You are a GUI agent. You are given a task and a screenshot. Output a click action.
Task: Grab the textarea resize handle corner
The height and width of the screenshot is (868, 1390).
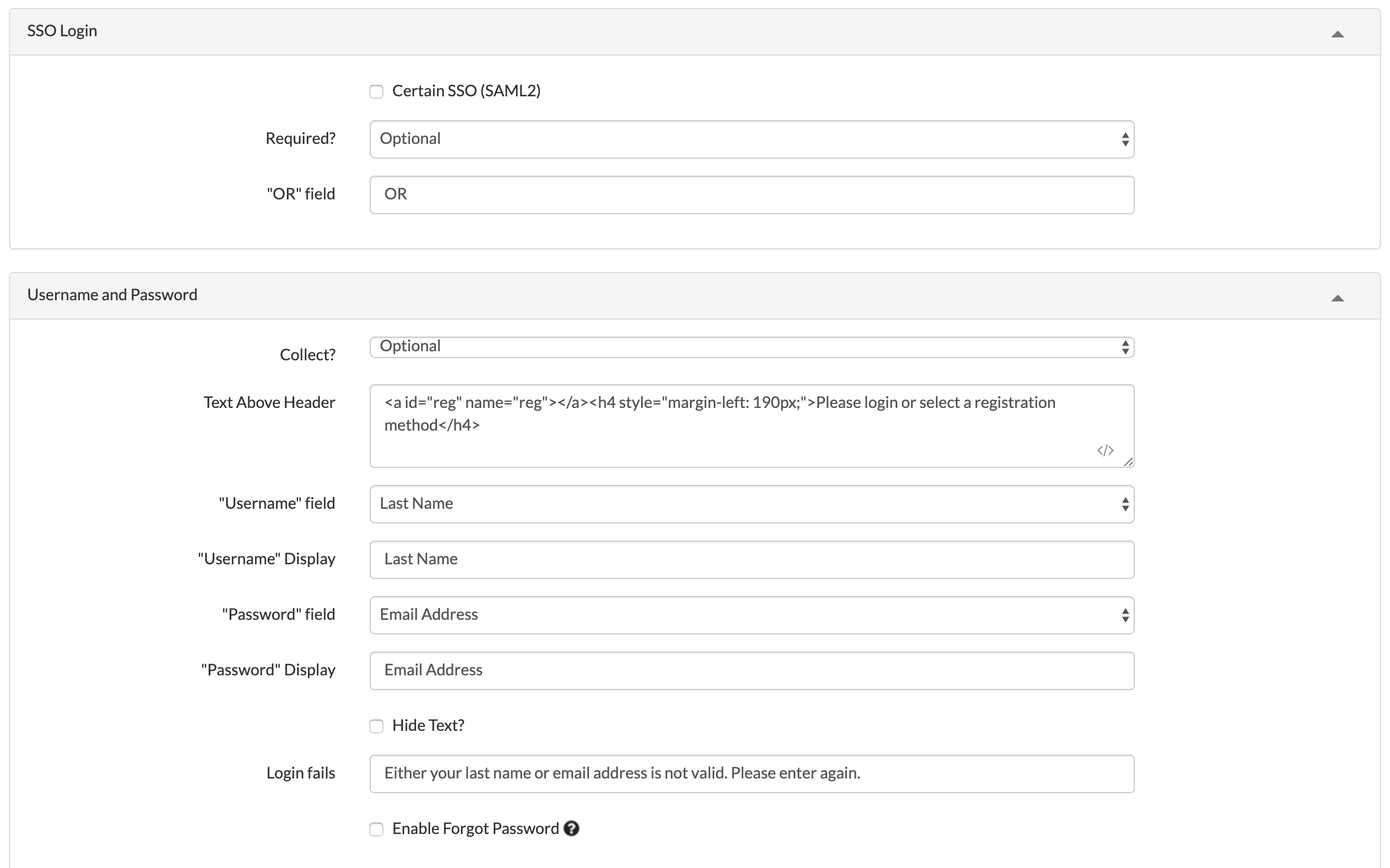point(1128,462)
